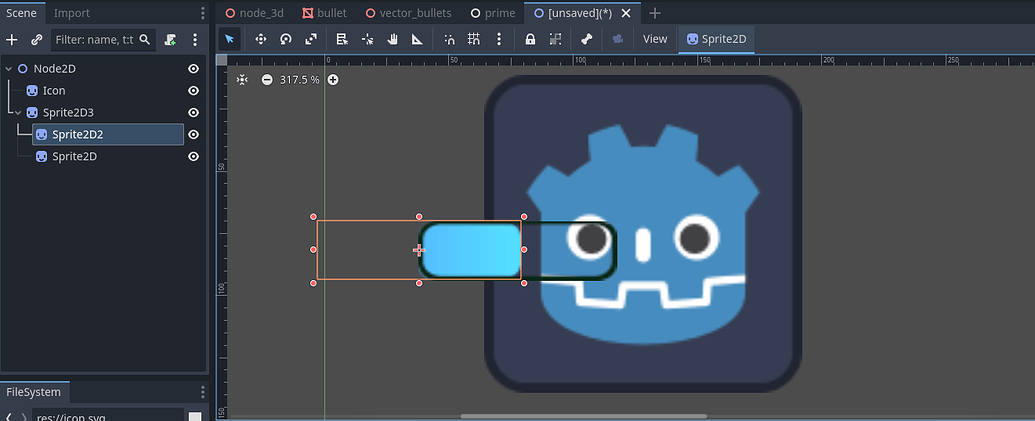1035x421 pixels.
Task: Close the [unsaved](*) scene tab
Action: (626, 13)
